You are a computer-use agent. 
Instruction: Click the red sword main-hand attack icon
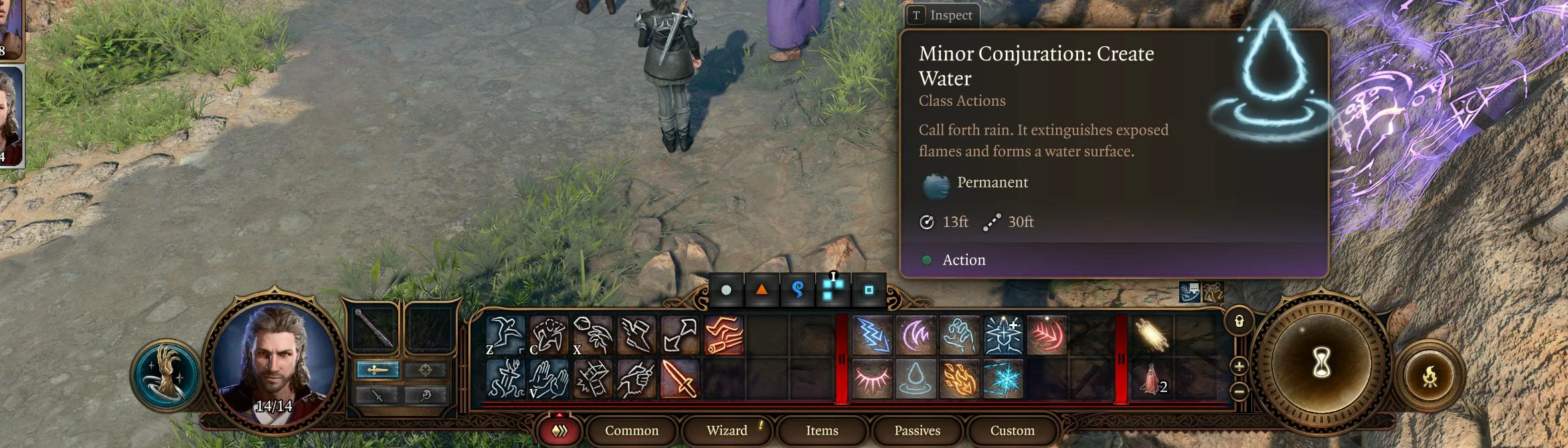pyautogui.click(x=680, y=379)
